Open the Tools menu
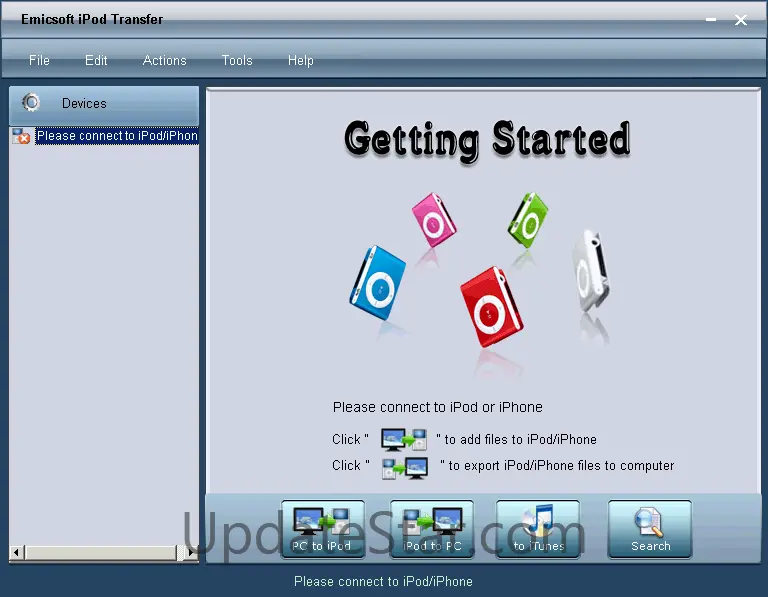This screenshot has height=597, width=768. 237,60
